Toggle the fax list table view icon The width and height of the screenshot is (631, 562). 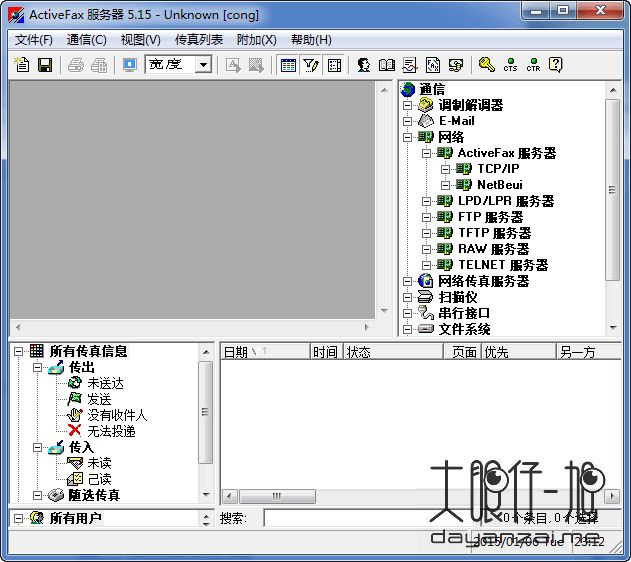288,65
